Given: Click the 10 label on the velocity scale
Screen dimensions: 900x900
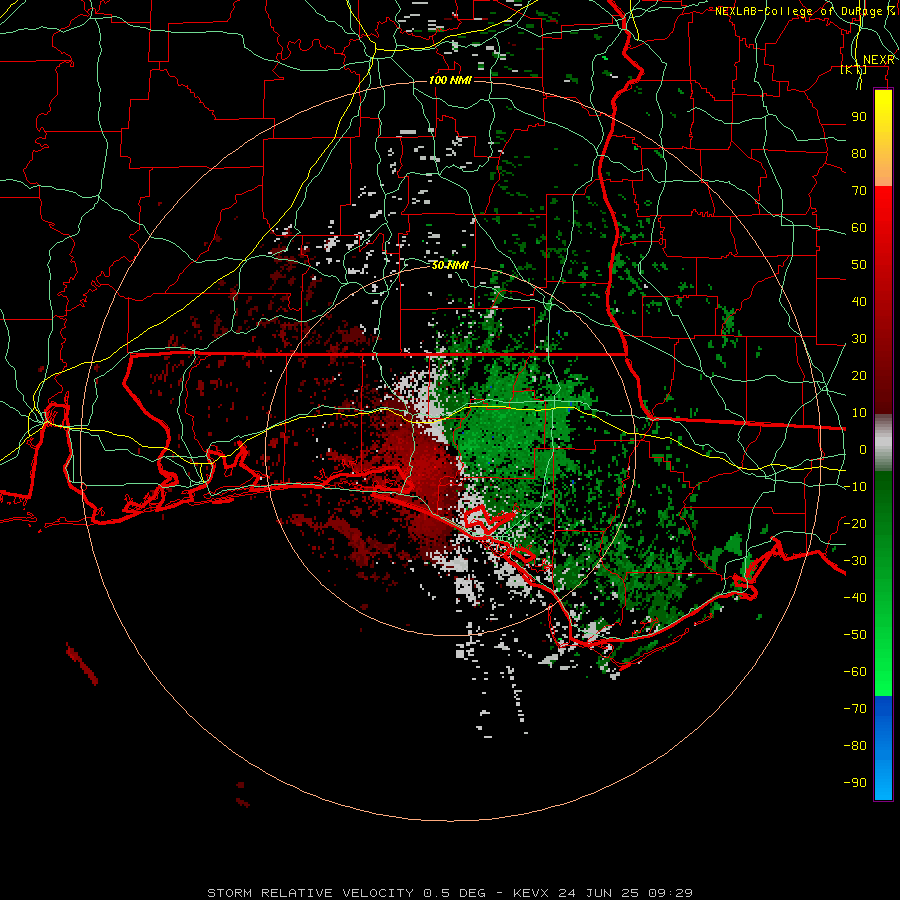Looking at the screenshot, I should point(859,413).
